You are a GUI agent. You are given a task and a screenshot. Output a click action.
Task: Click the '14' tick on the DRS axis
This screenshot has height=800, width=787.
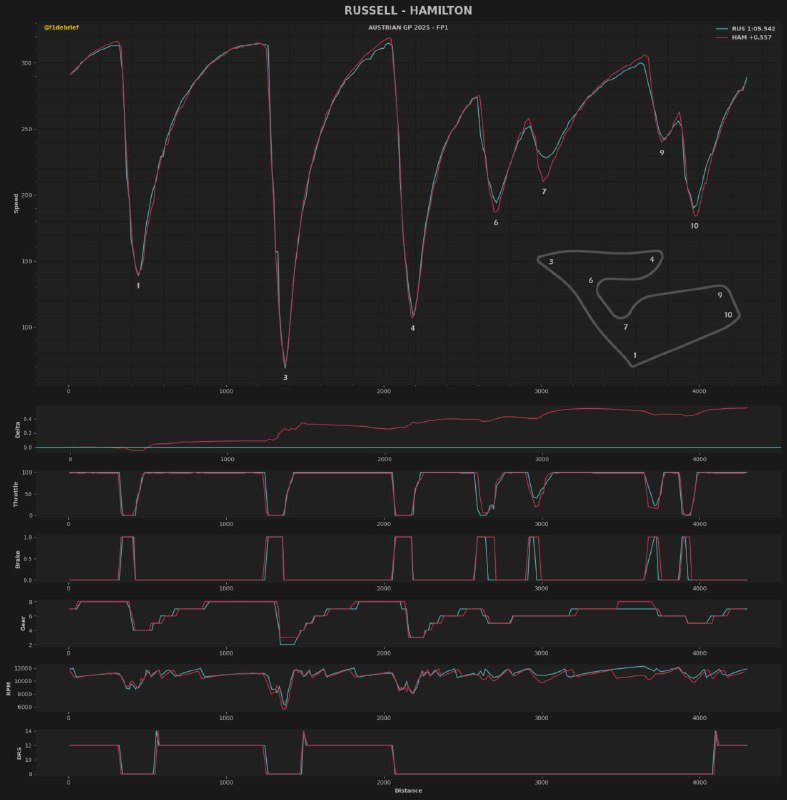(29, 731)
